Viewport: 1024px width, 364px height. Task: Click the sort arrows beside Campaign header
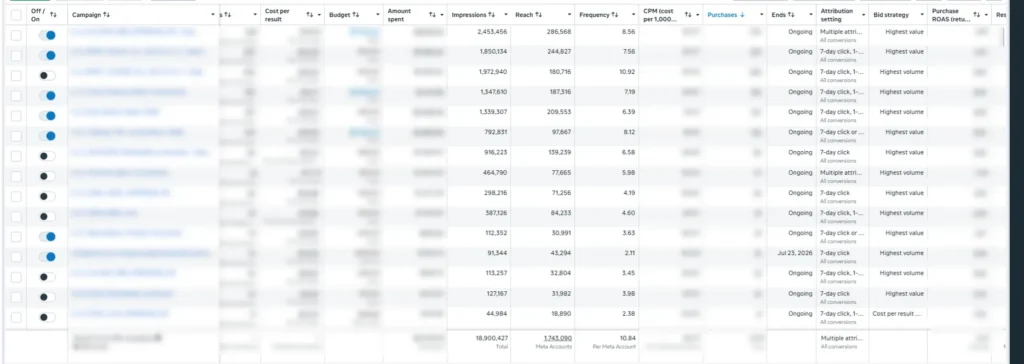[x=106, y=14]
